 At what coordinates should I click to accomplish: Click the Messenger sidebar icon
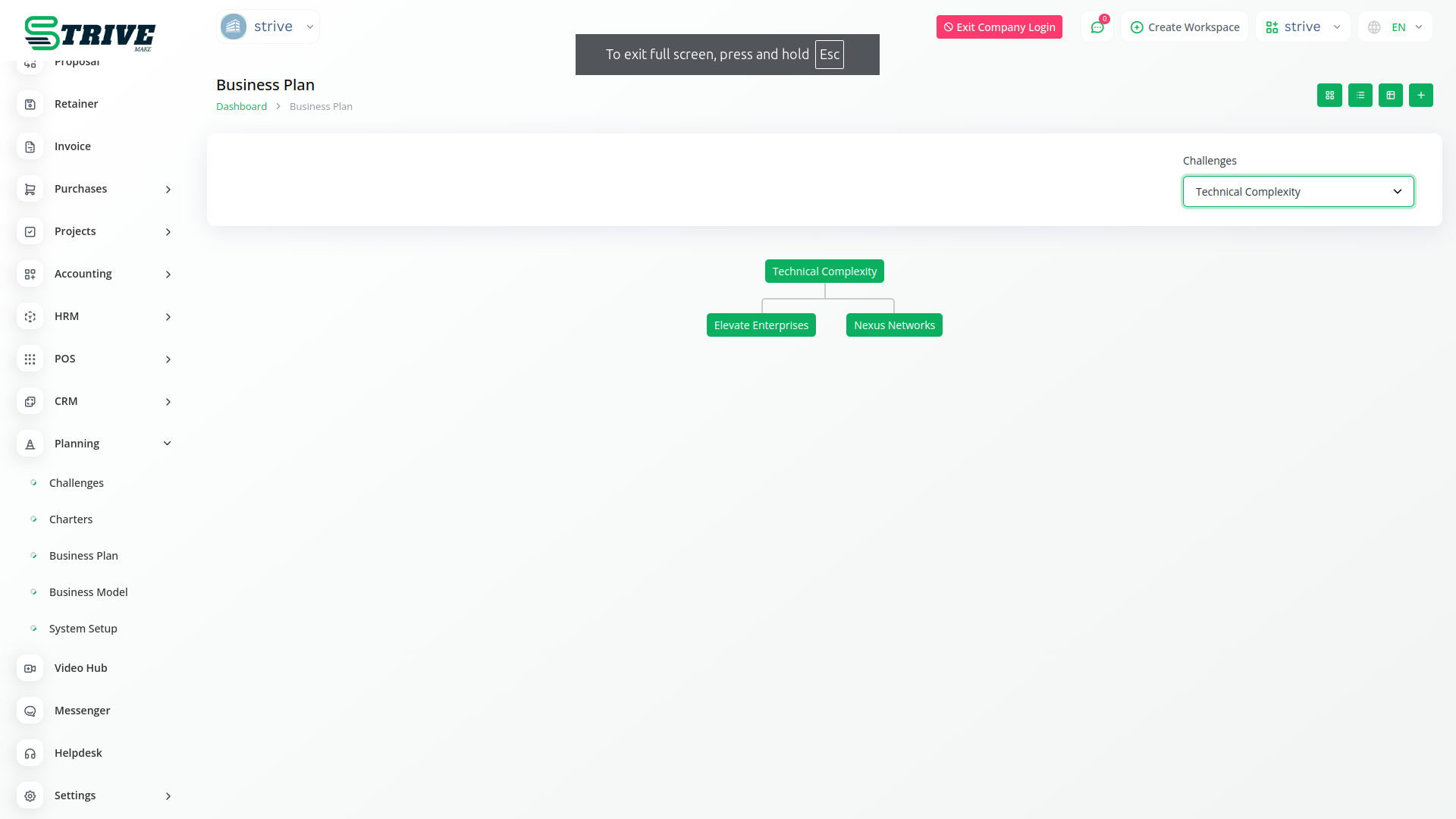pos(30,711)
